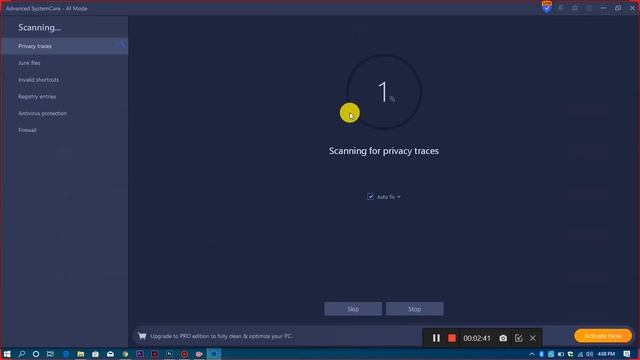Image resolution: width=640 pixels, height=360 pixels.
Task: Click the circular scan progress indicator
Action: 384,92
